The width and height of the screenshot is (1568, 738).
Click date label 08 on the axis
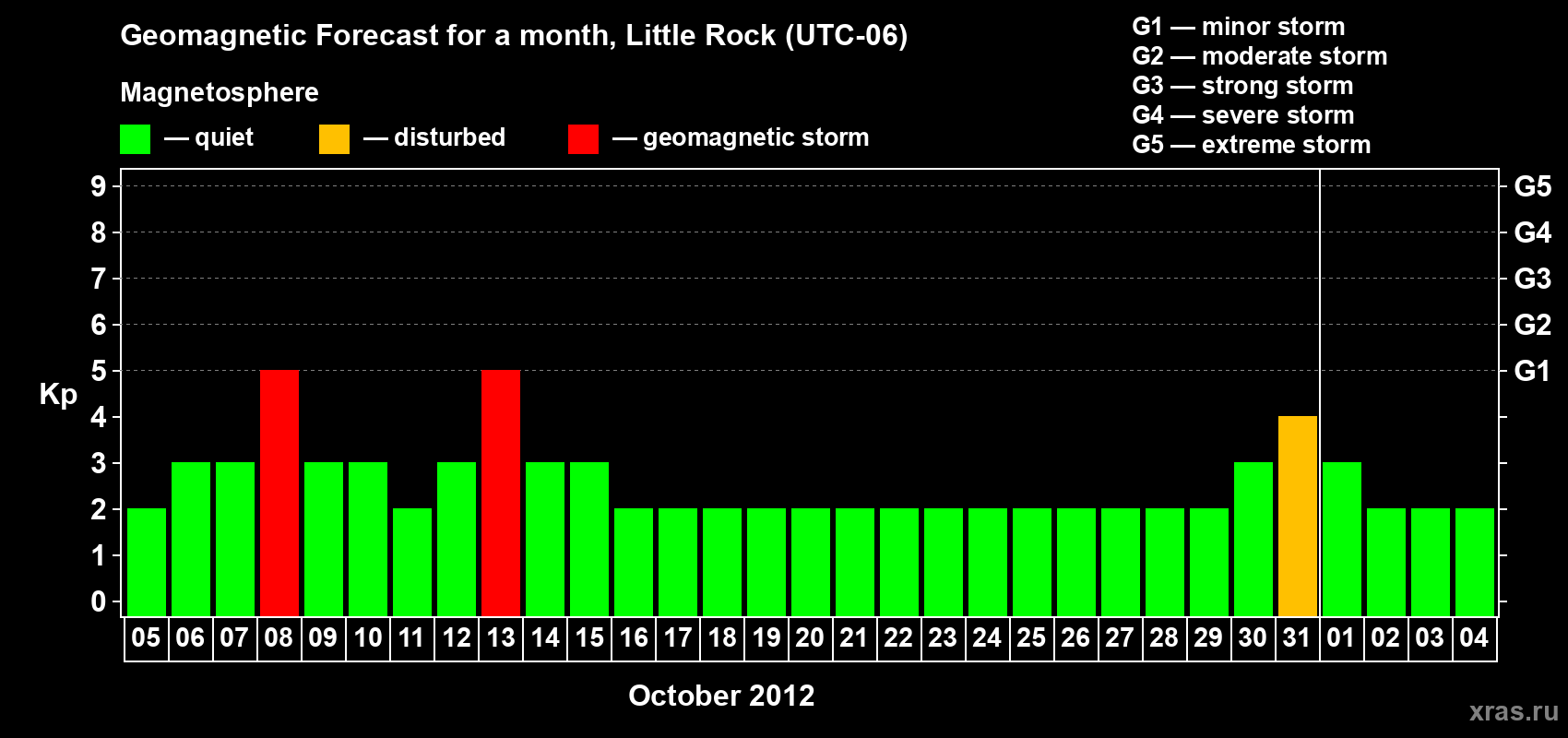(279, 637)
